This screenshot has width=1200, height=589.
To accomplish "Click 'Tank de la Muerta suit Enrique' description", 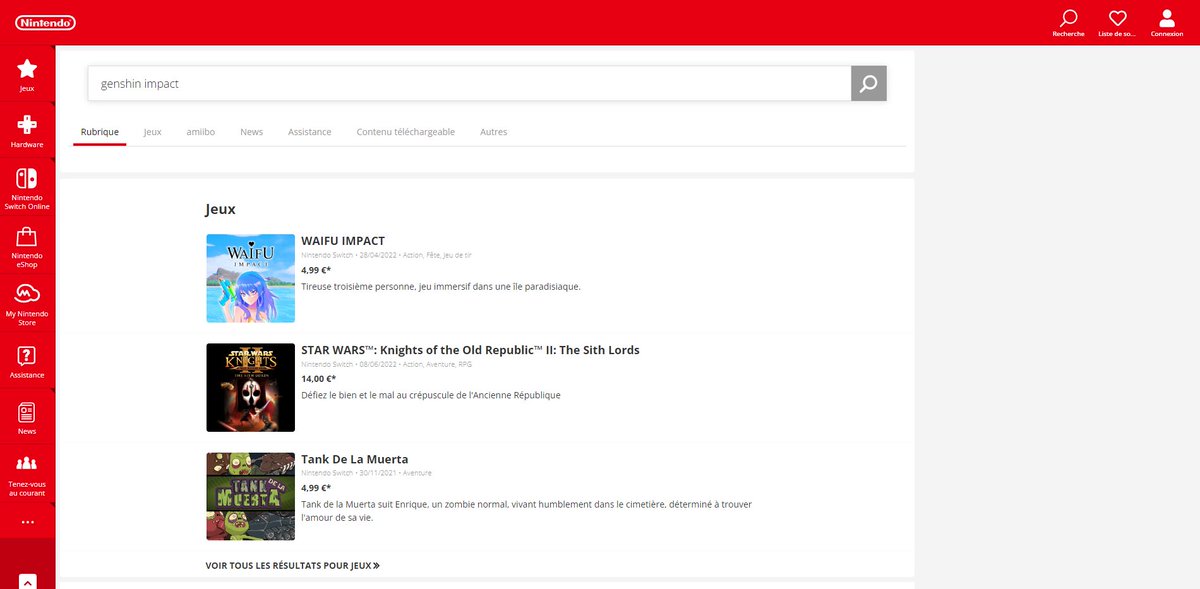I will pos(527,511).
